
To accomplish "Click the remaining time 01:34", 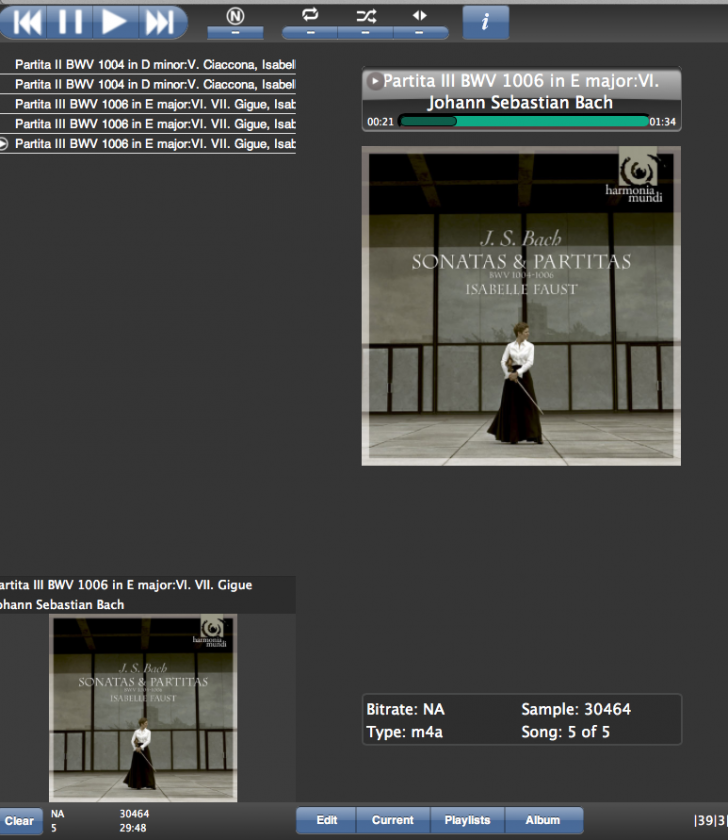I will pyautogui.click(x=663, y=122).
